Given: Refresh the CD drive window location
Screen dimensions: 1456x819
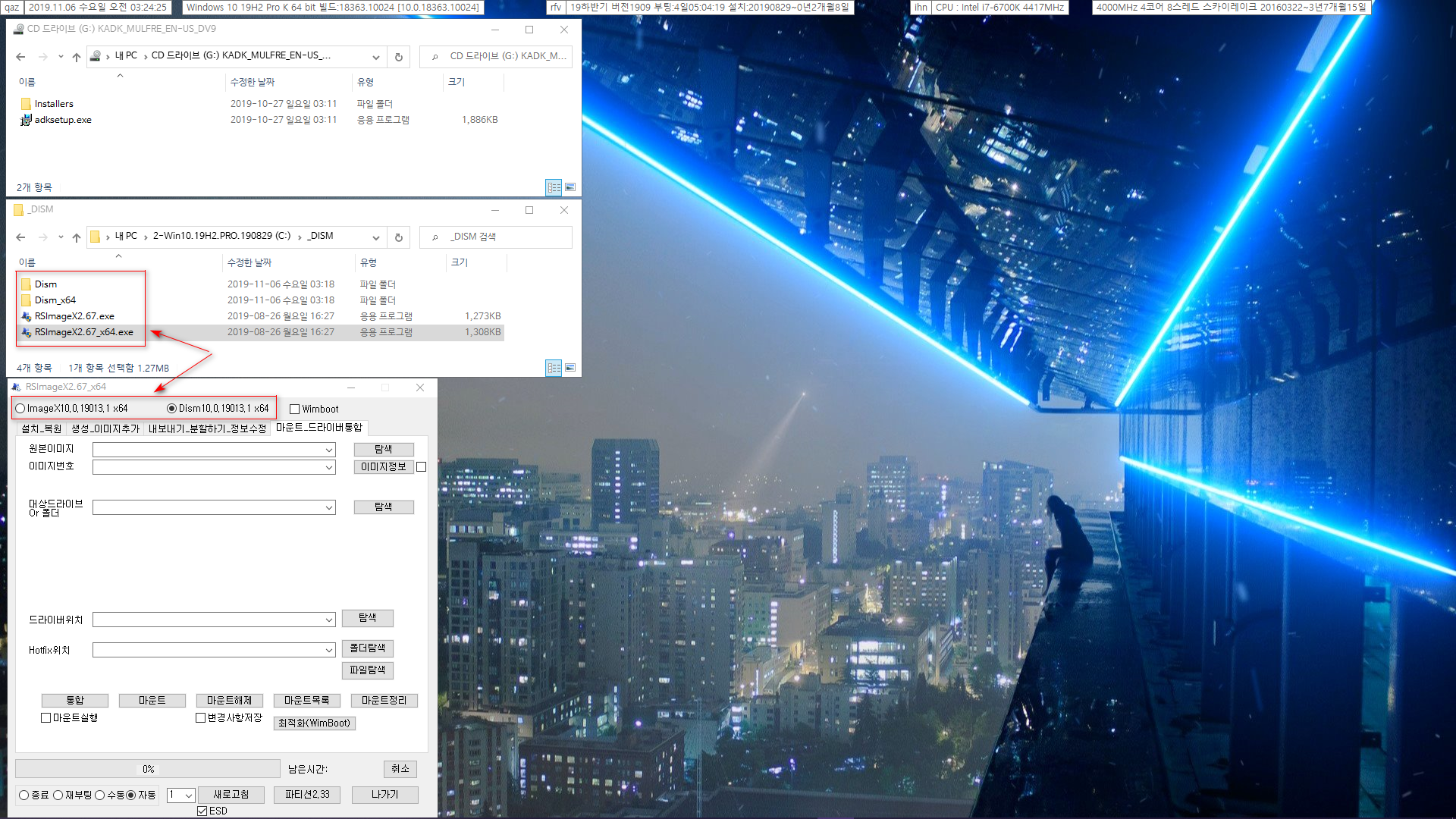Looking at the screenshot, I should coord(399,57).
